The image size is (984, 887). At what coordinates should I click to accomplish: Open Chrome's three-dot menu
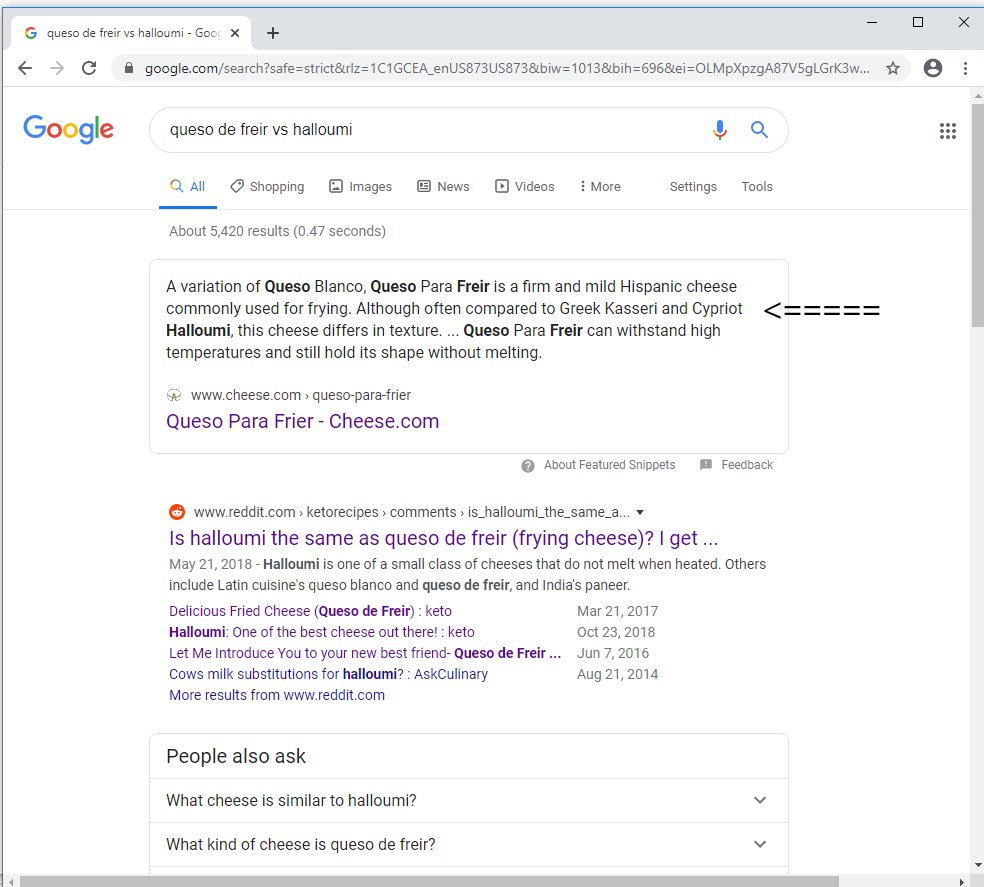(x=966, y=68)
